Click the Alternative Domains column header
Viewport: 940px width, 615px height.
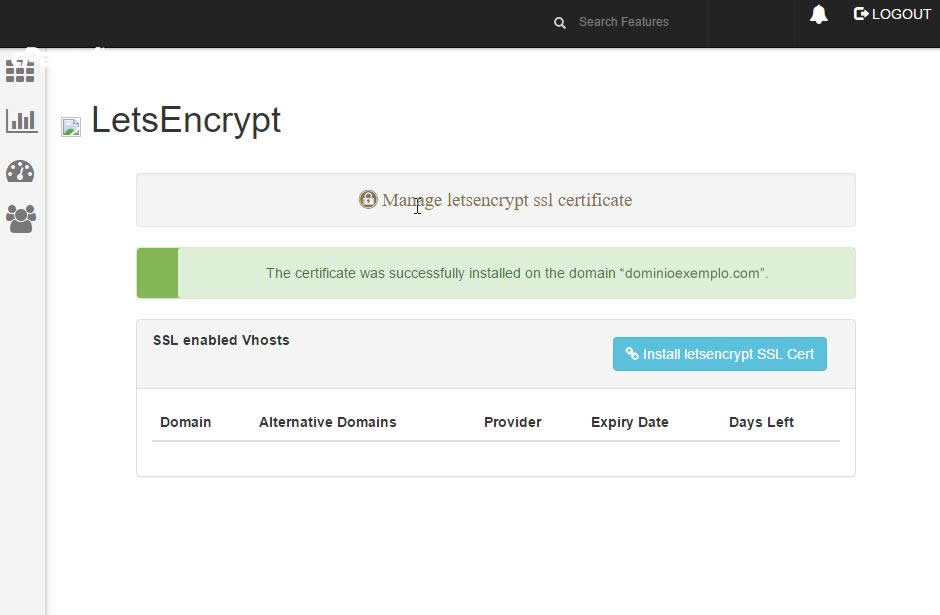(327, 422)
